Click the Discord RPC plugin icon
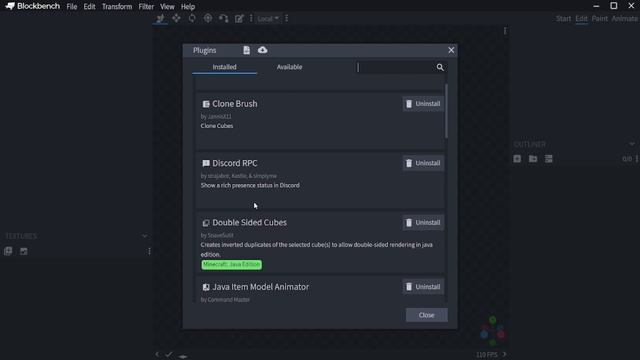 click(x=206, y=163)
